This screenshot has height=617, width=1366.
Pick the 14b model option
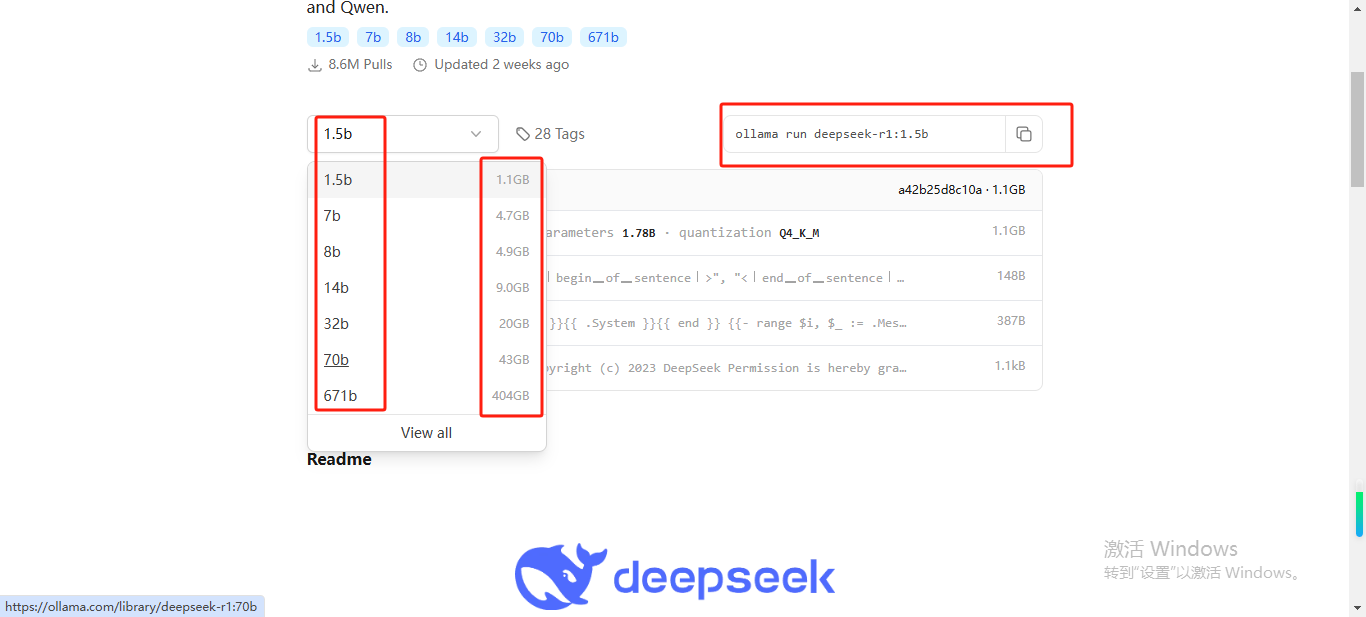click(x=427, y=288)
